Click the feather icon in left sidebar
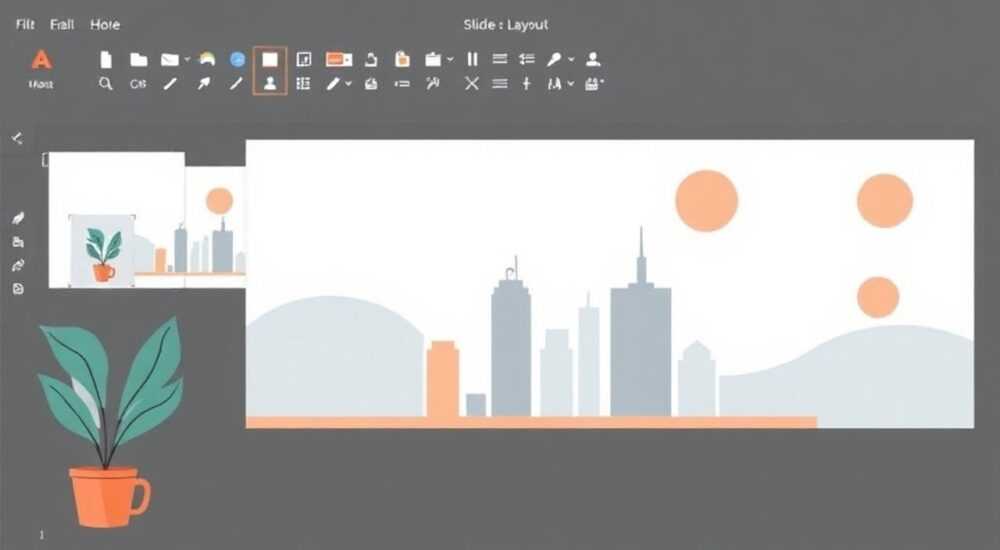The image size is (1000, 550). click(18, 218)
